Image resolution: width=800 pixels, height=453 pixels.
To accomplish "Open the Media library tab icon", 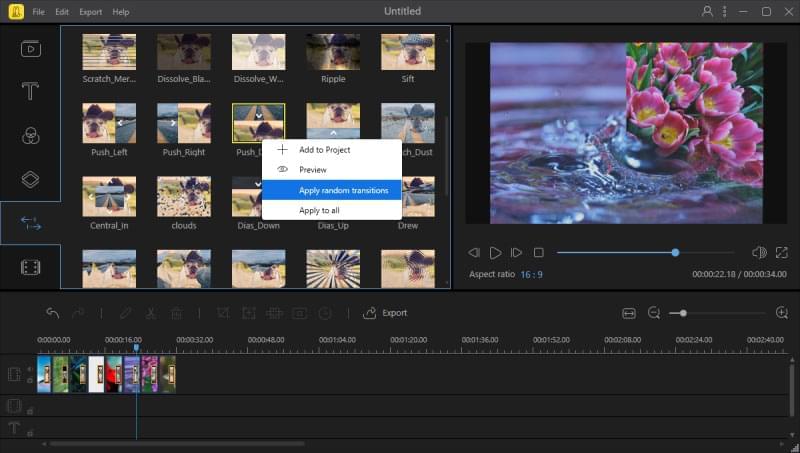I will (30, 48).
